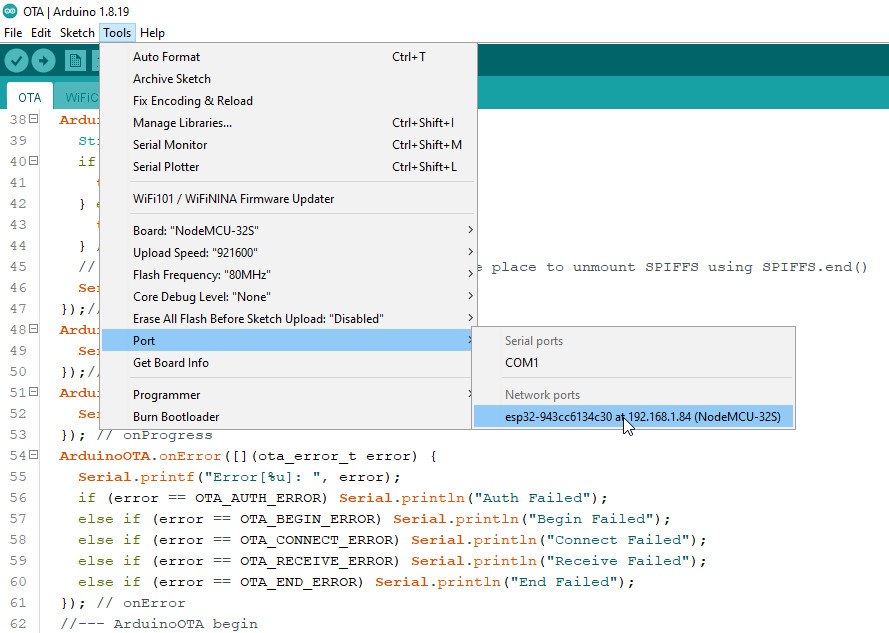Click the "Begin Failed" string in code
The image size is (889, 633).
tap(591, 519)
